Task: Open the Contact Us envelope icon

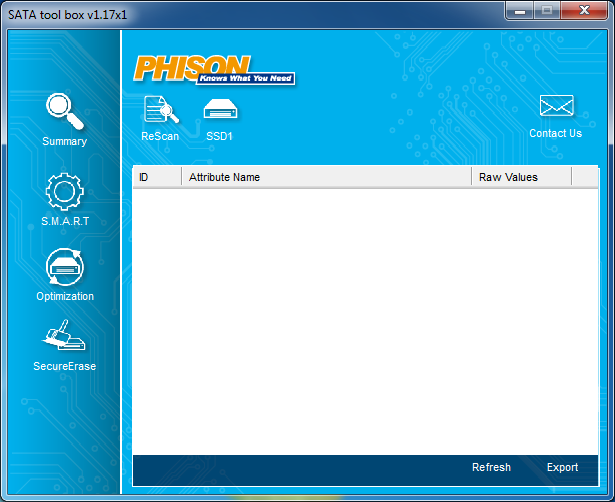Action: (557, 105)
